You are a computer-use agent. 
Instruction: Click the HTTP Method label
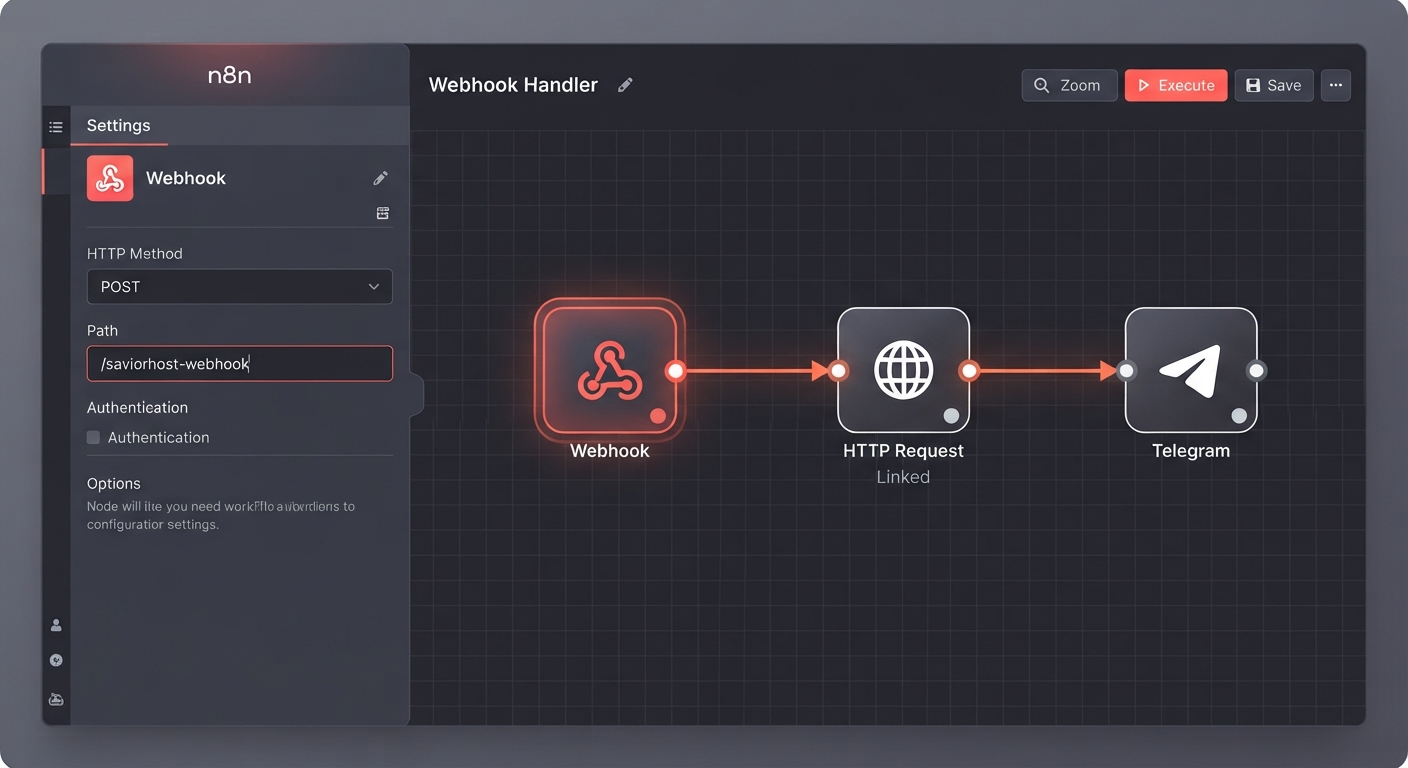[x=135, y=253]
